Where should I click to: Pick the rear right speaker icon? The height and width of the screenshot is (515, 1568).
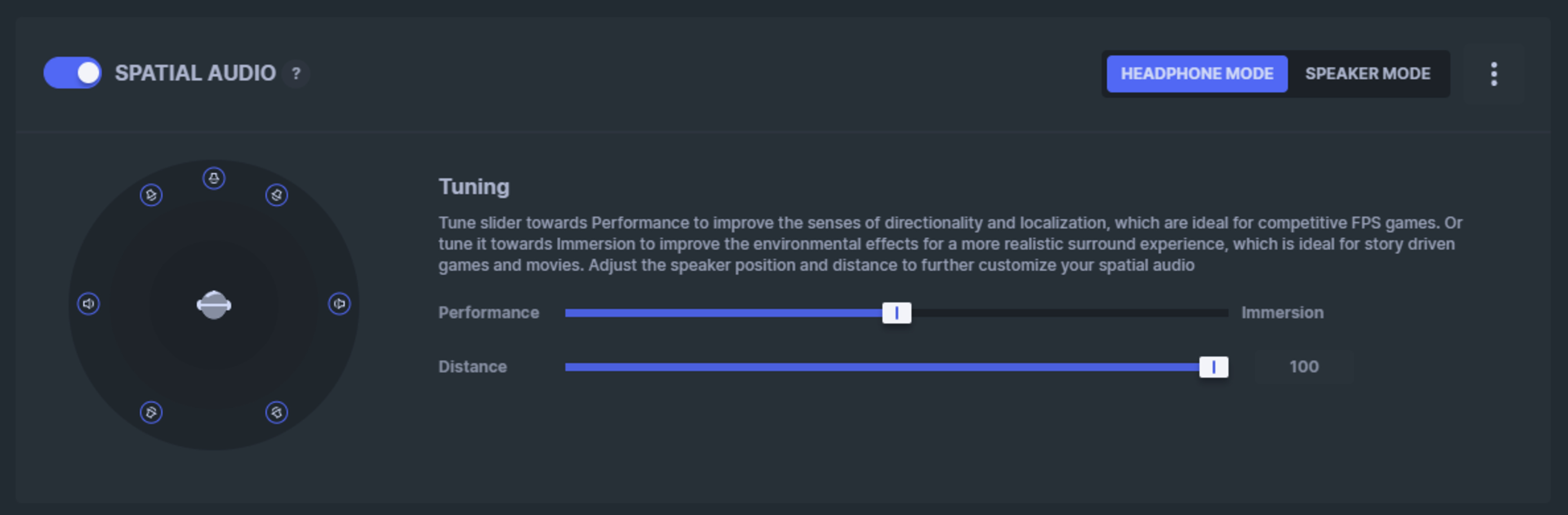pyautogui.click(x=276, y=412)
